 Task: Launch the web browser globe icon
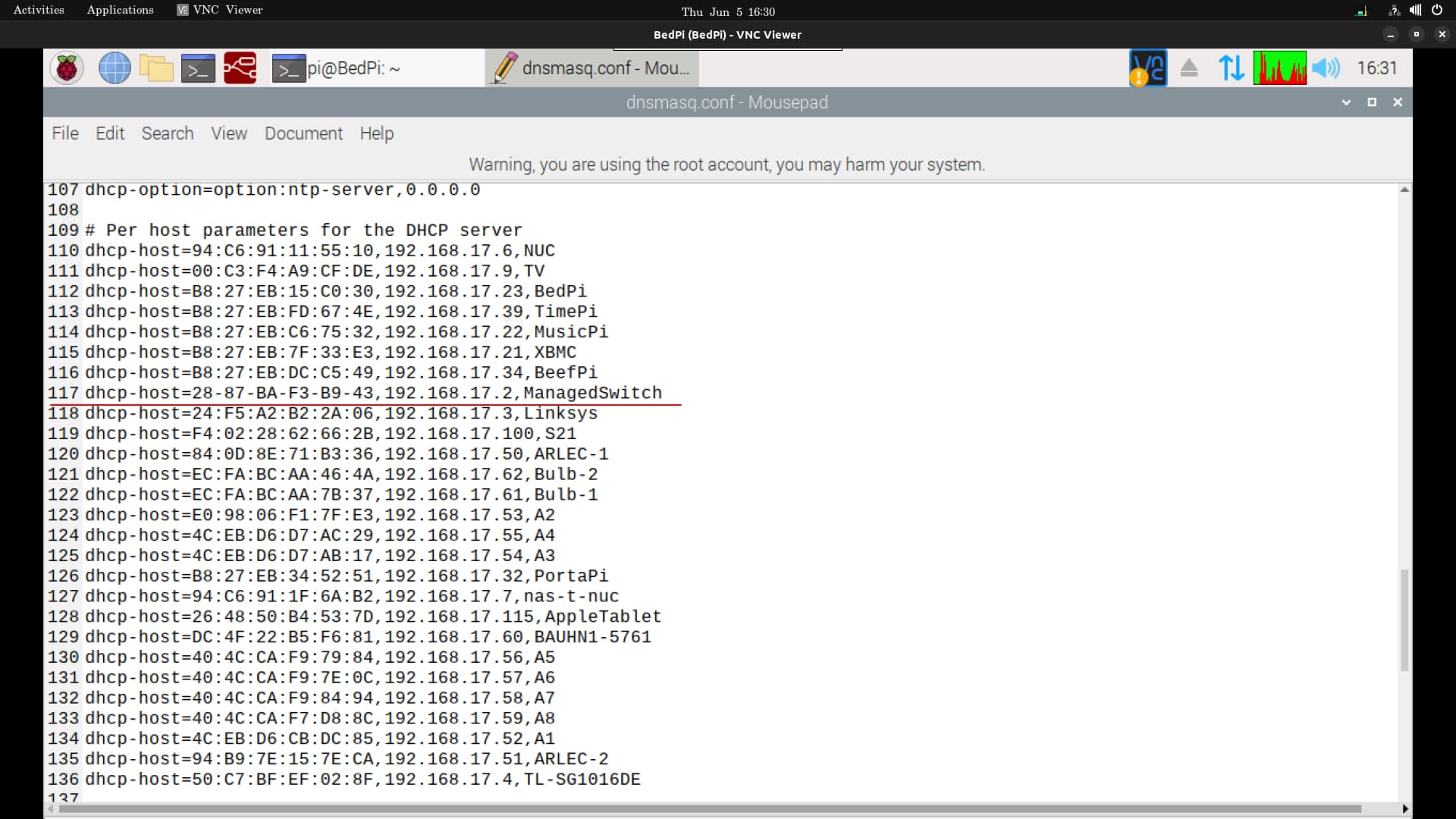coord(115,68)
